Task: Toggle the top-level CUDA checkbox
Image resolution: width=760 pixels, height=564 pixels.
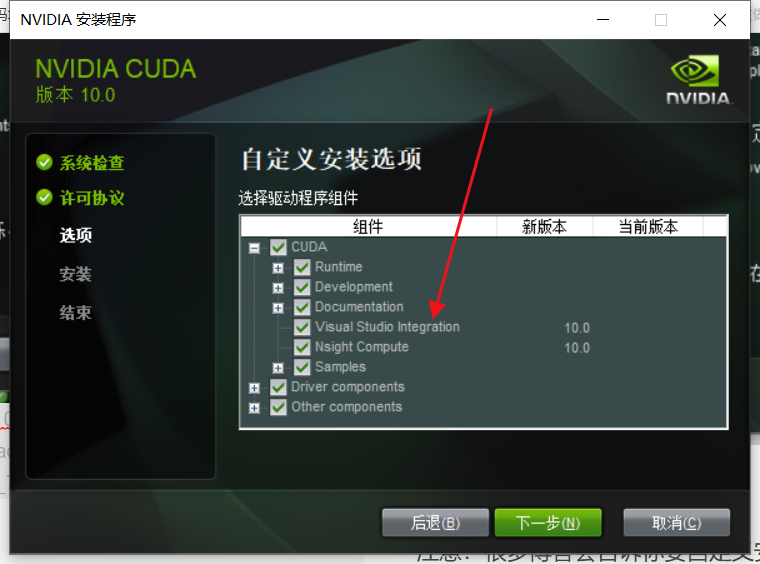Action: (x=278, y=247)
